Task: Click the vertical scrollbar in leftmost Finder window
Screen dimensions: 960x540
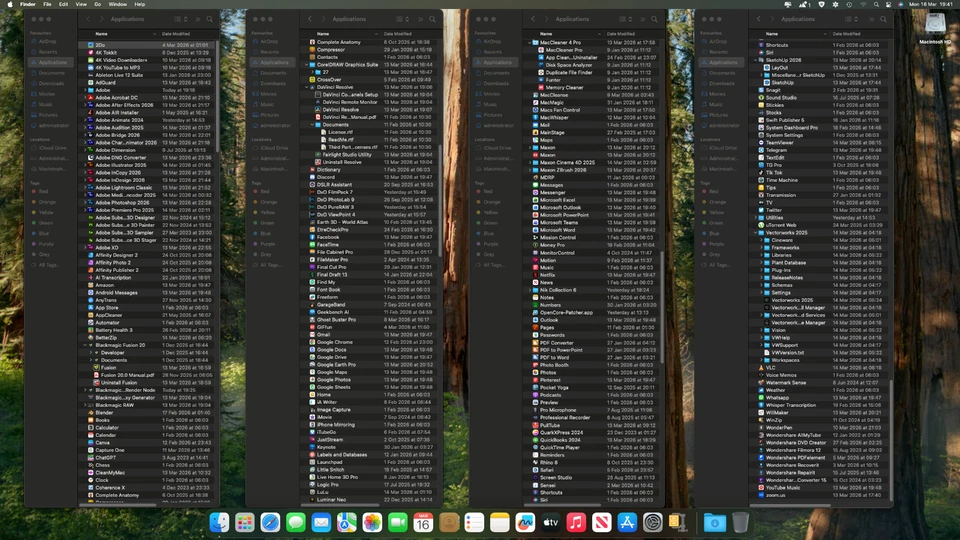Action: click(x=217, y=98)
